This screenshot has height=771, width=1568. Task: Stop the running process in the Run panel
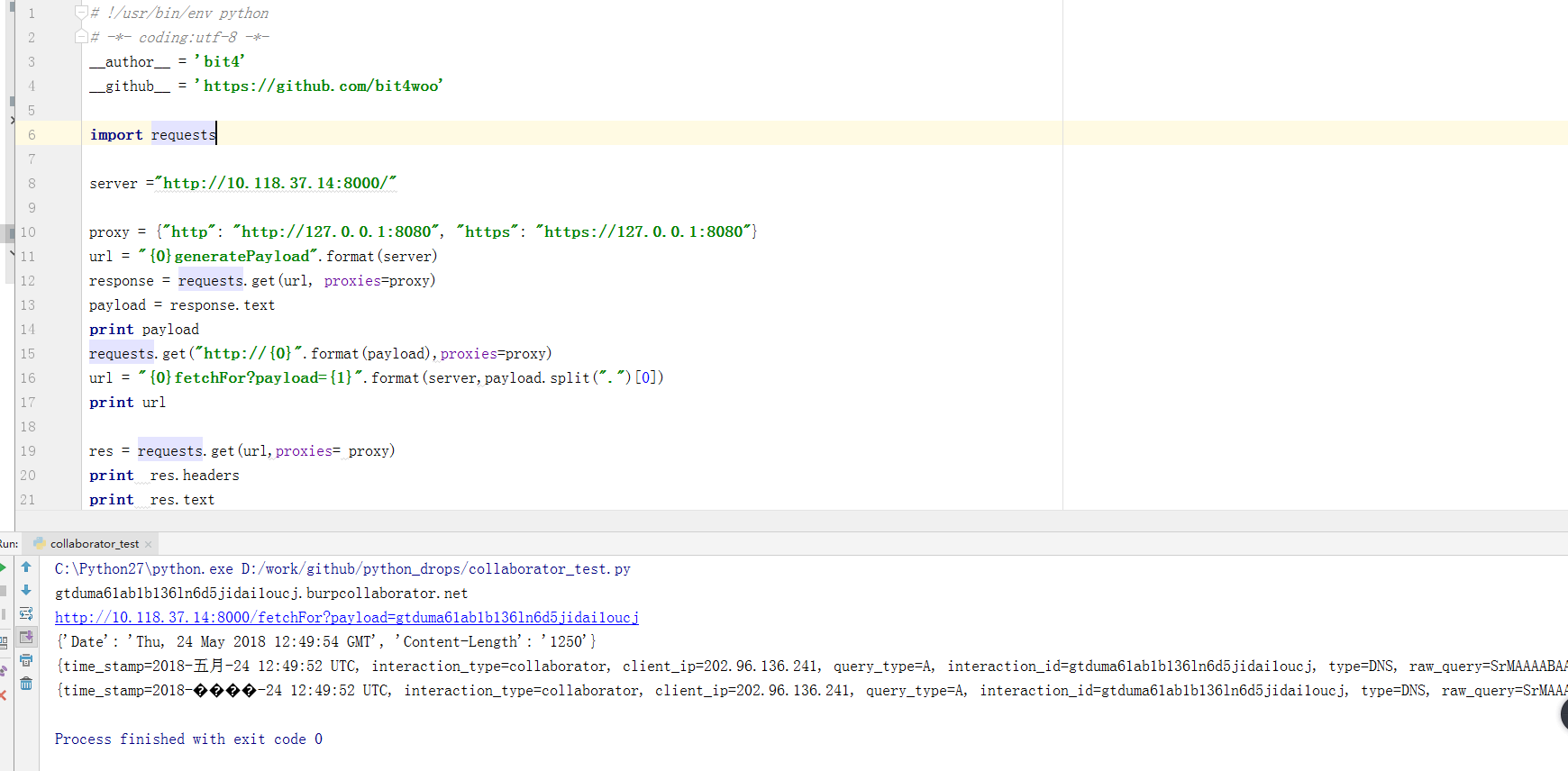tap(3, 591)
